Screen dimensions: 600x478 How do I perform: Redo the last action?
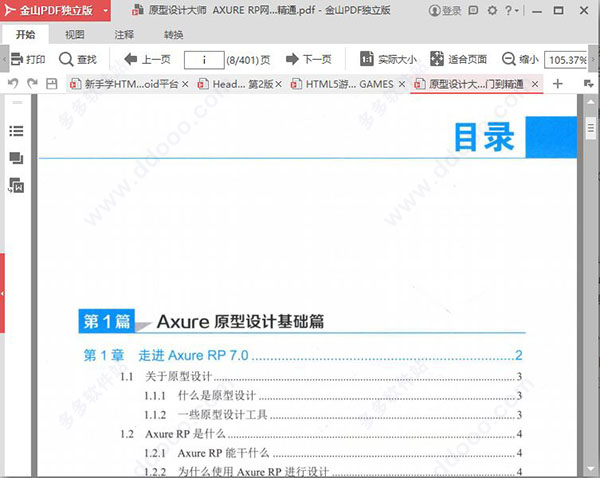(x=32, y=83)
